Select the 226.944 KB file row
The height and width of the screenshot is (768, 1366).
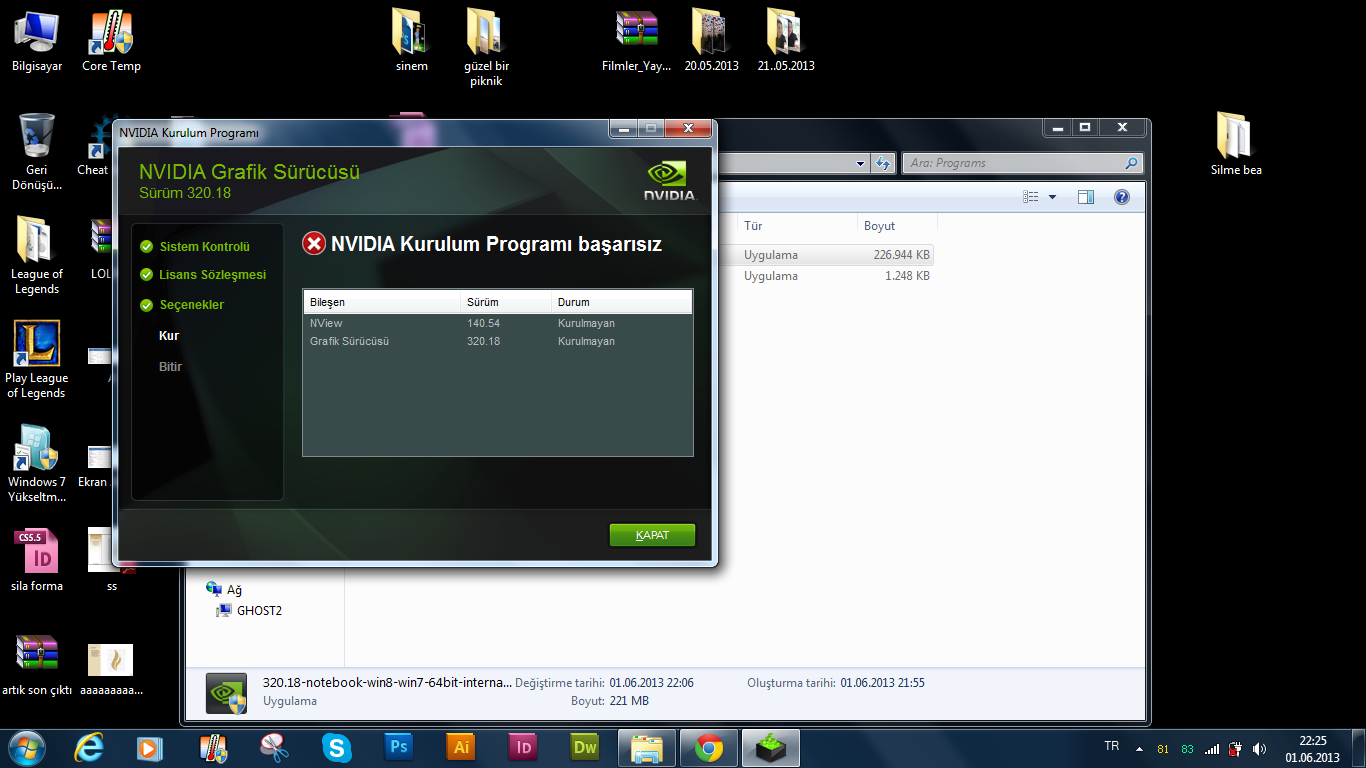click(826, 255)
